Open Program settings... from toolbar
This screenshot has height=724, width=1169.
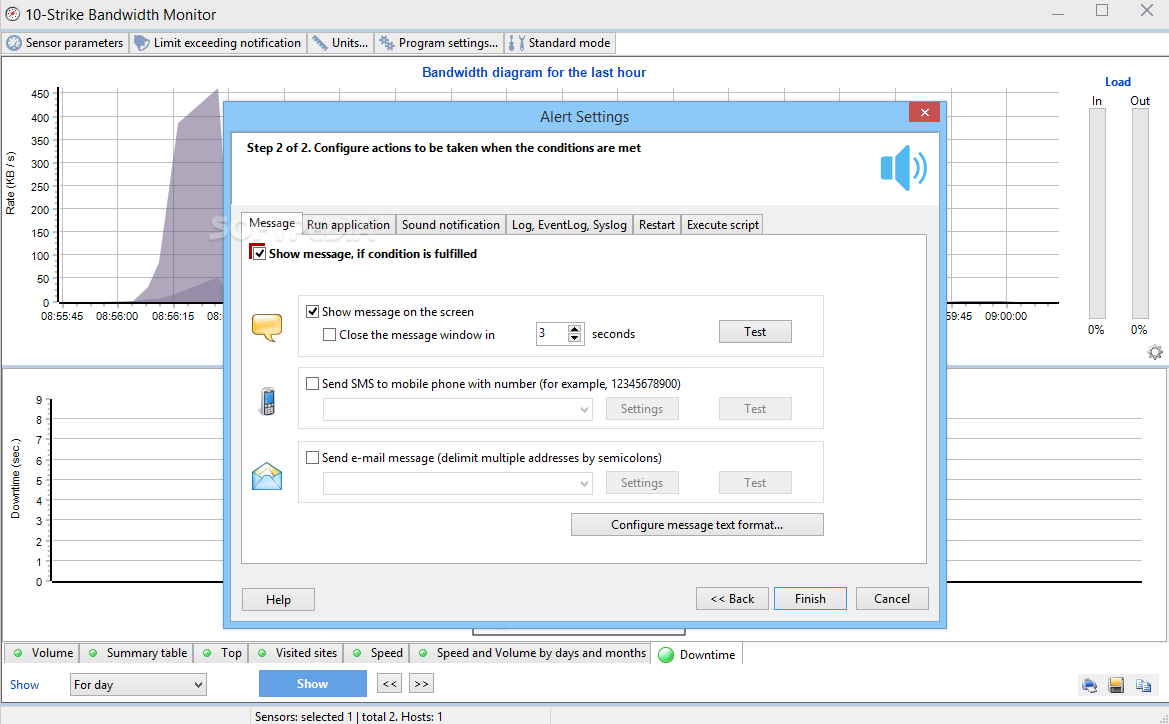point(439,43)
